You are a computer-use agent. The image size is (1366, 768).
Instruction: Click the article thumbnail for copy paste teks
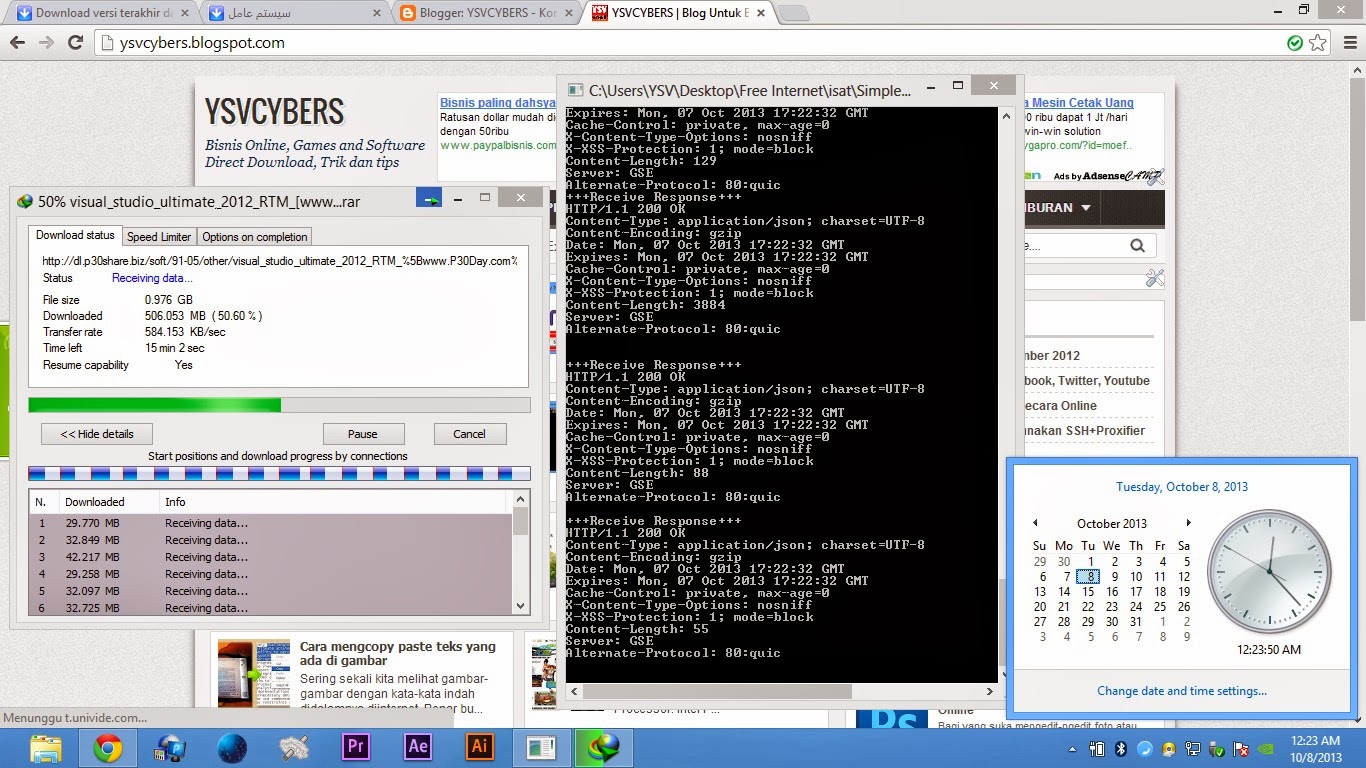pyautogui.click(x=254, y=674)
